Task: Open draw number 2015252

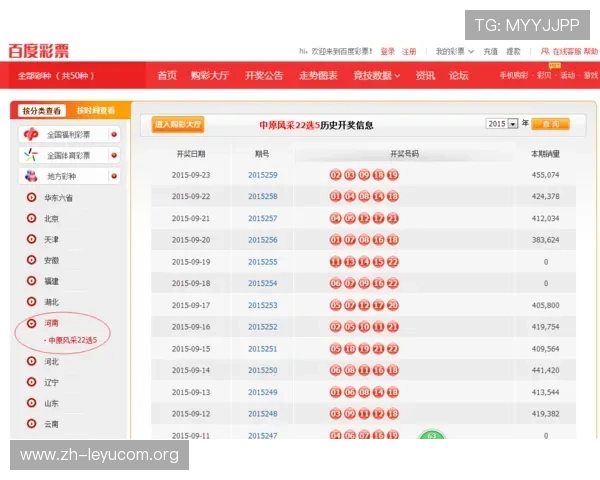Action: (262, 327)
